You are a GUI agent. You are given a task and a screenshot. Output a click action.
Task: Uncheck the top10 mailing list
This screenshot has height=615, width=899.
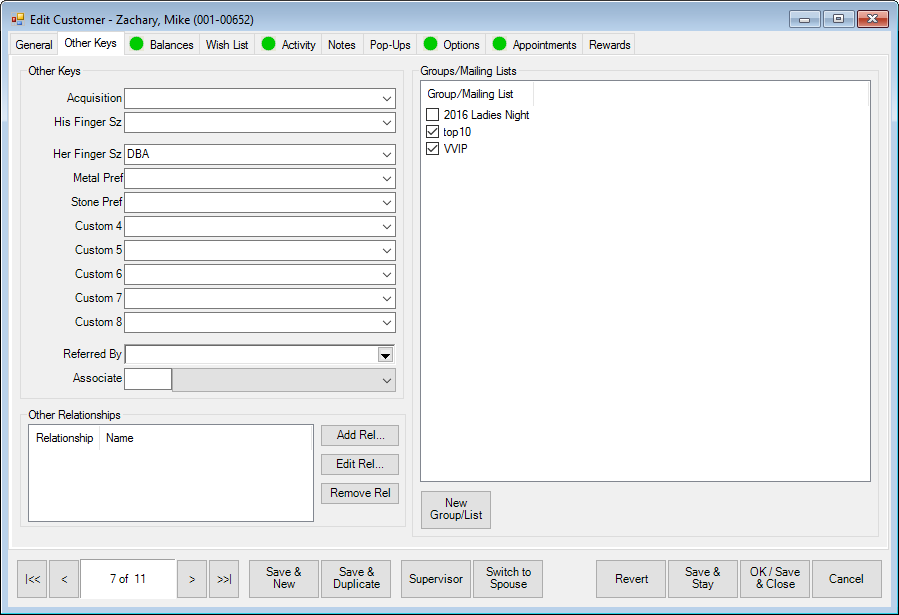tap(433, 132)
